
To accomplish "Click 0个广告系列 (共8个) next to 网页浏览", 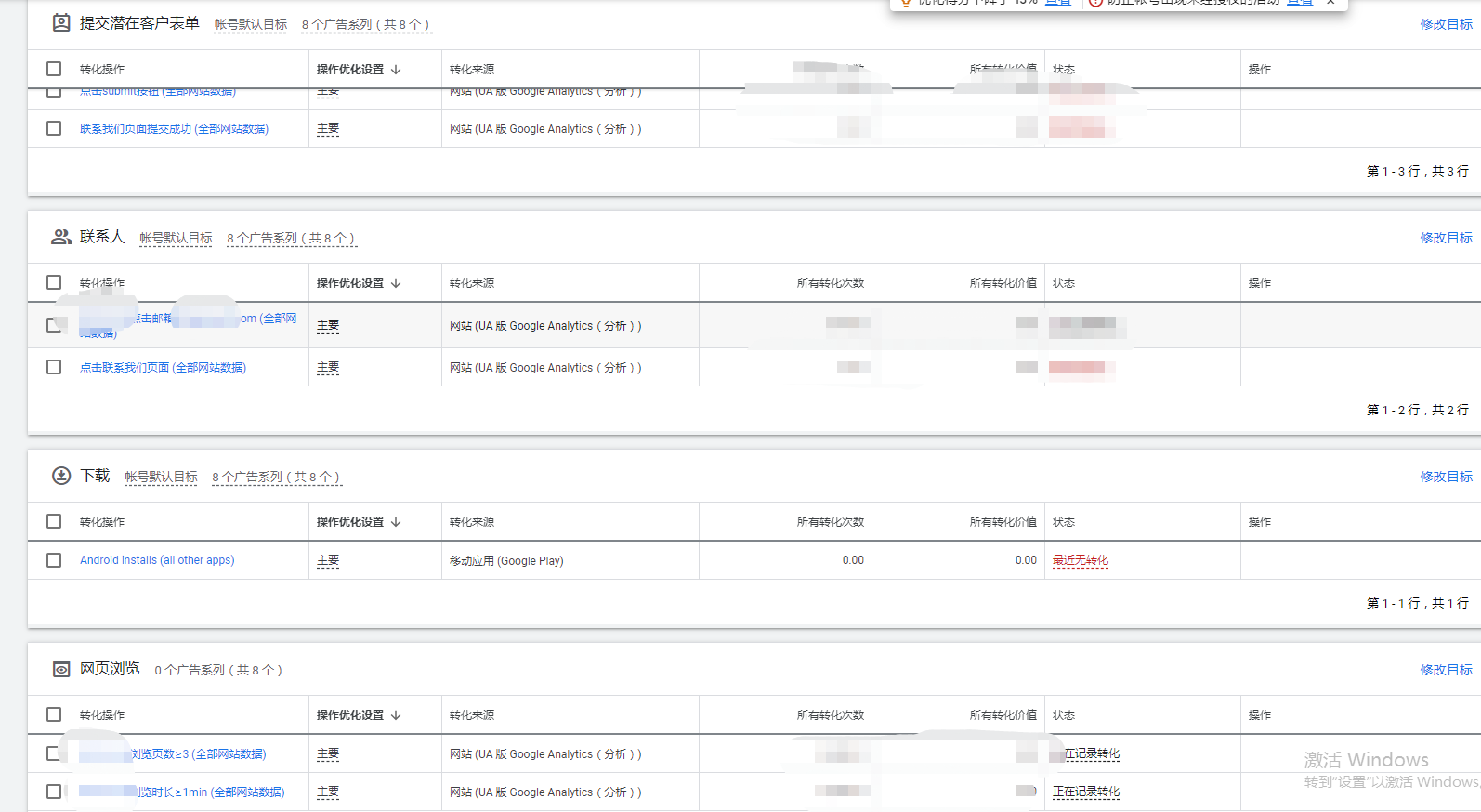I will pos(218,670).
